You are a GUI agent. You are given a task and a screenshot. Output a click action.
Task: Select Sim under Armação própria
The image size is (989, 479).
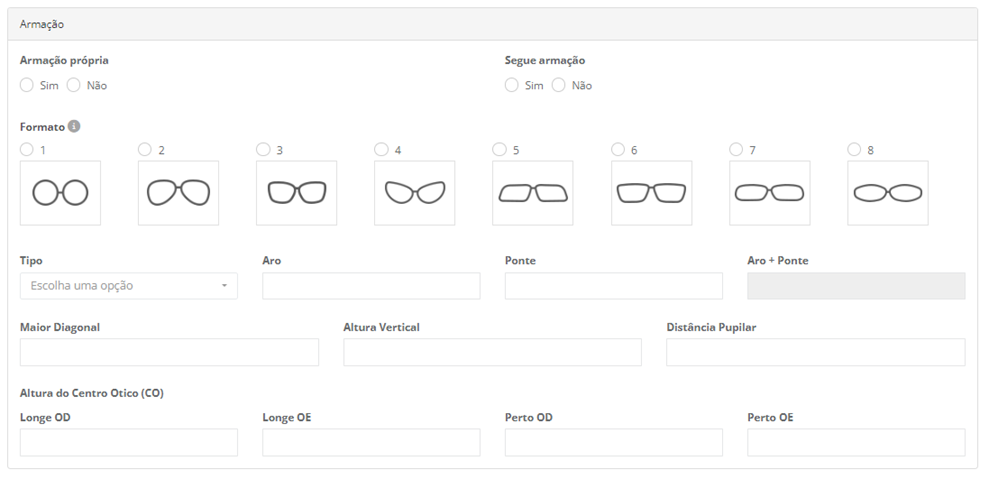pos(26,85)
